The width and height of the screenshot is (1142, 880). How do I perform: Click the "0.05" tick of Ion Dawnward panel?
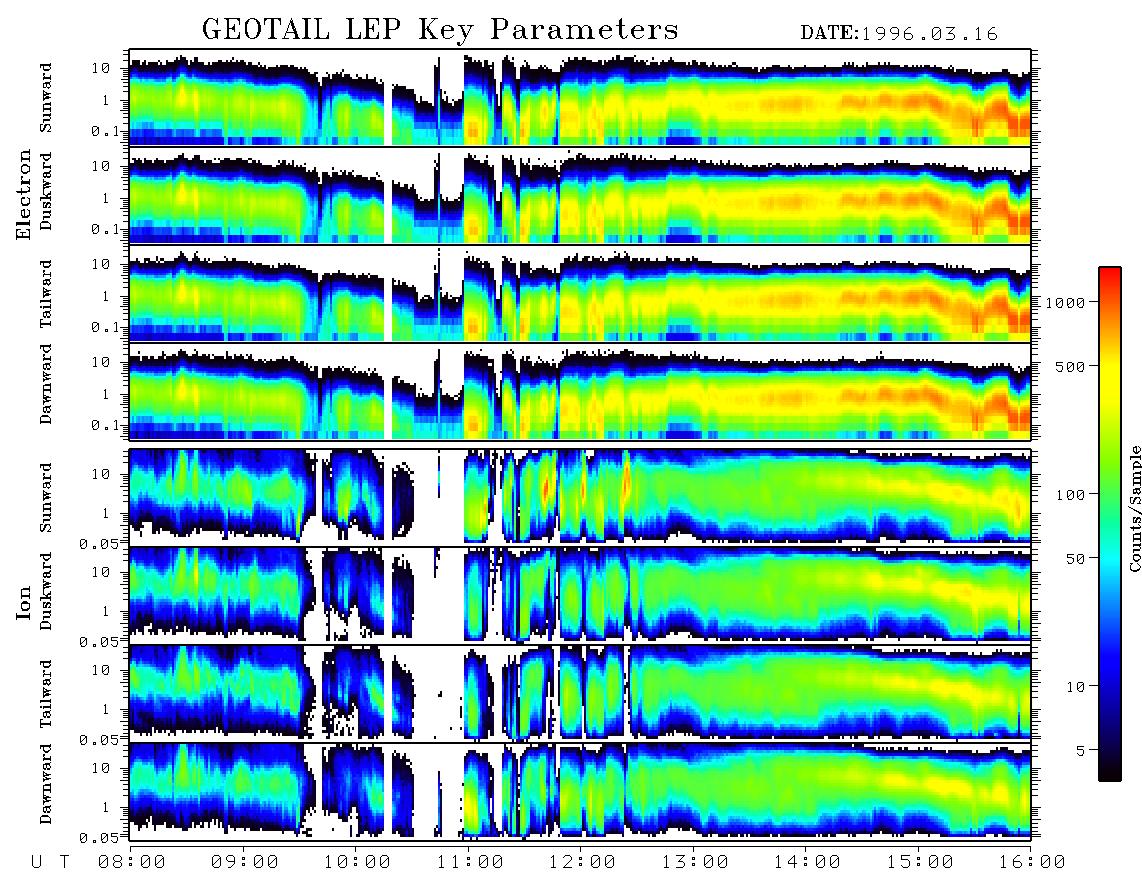coord(99,838)
